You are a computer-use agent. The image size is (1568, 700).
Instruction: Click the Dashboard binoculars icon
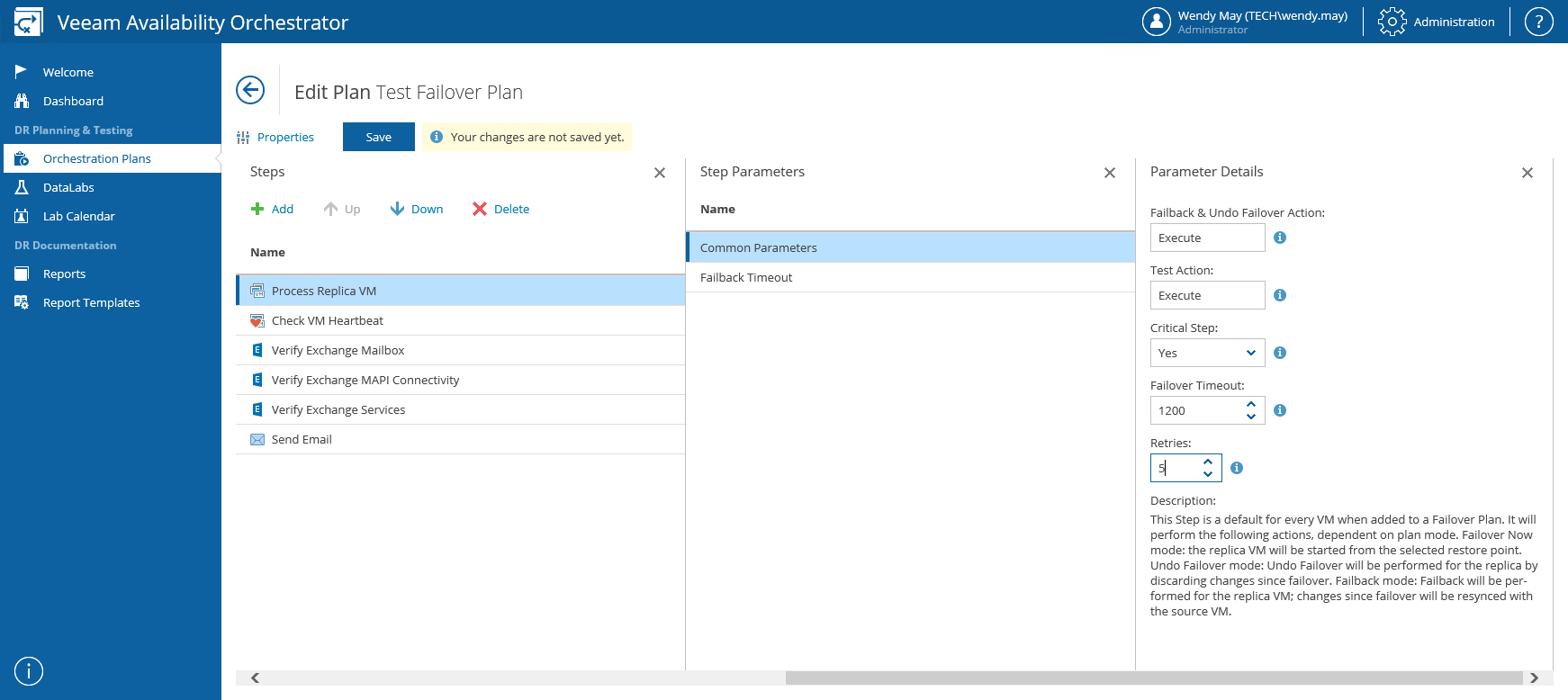[22, 101]
